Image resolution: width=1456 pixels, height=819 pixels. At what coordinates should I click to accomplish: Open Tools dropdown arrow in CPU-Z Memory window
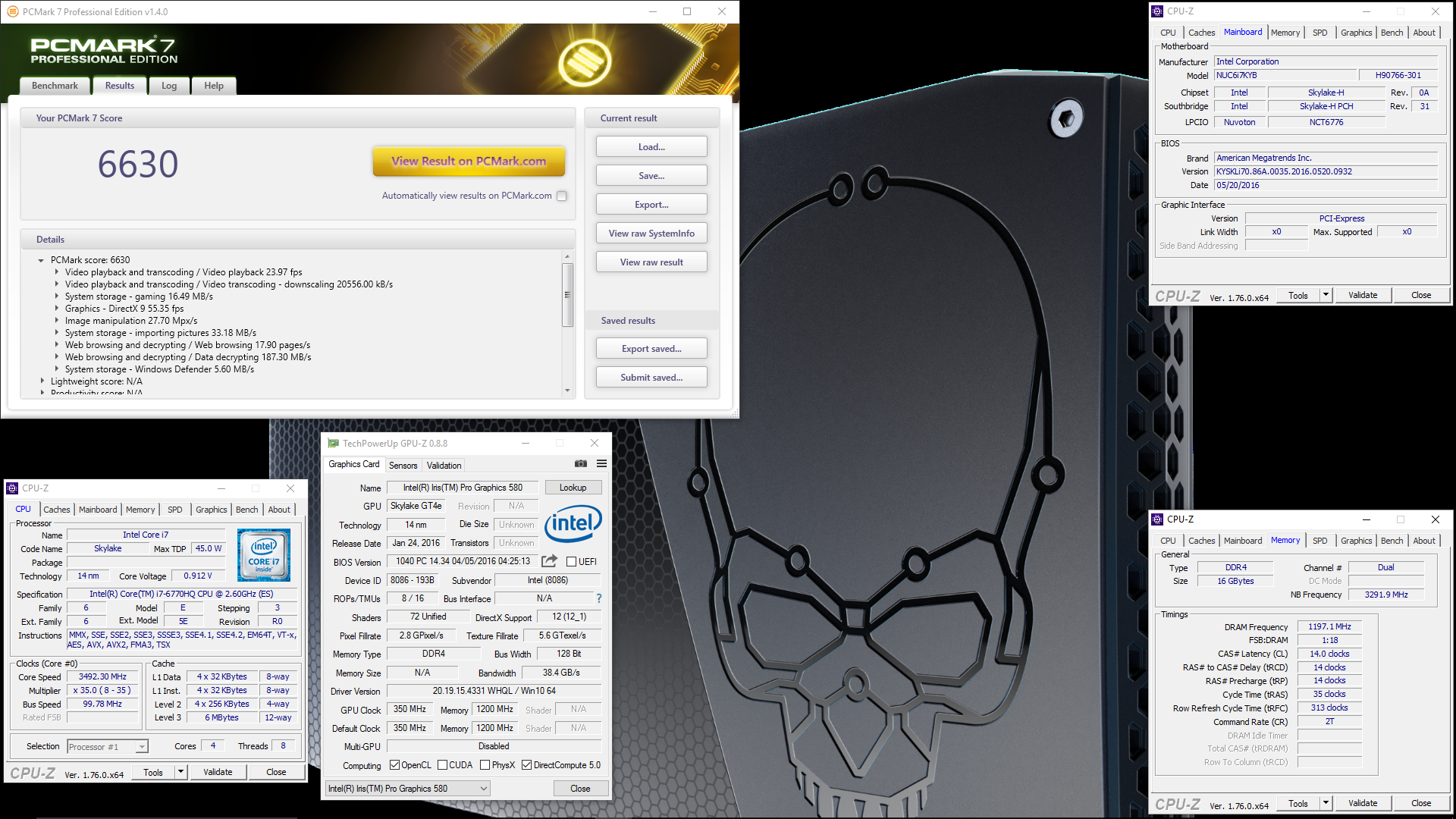coord(1326,803)
